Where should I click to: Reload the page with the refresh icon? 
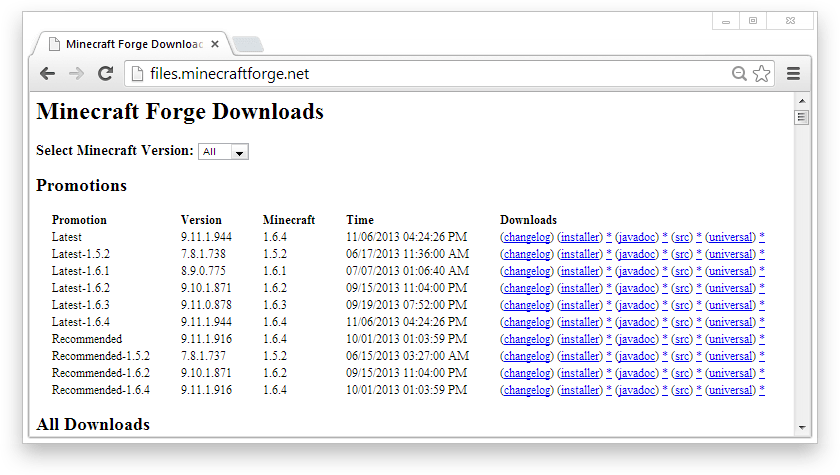point(106,73)
